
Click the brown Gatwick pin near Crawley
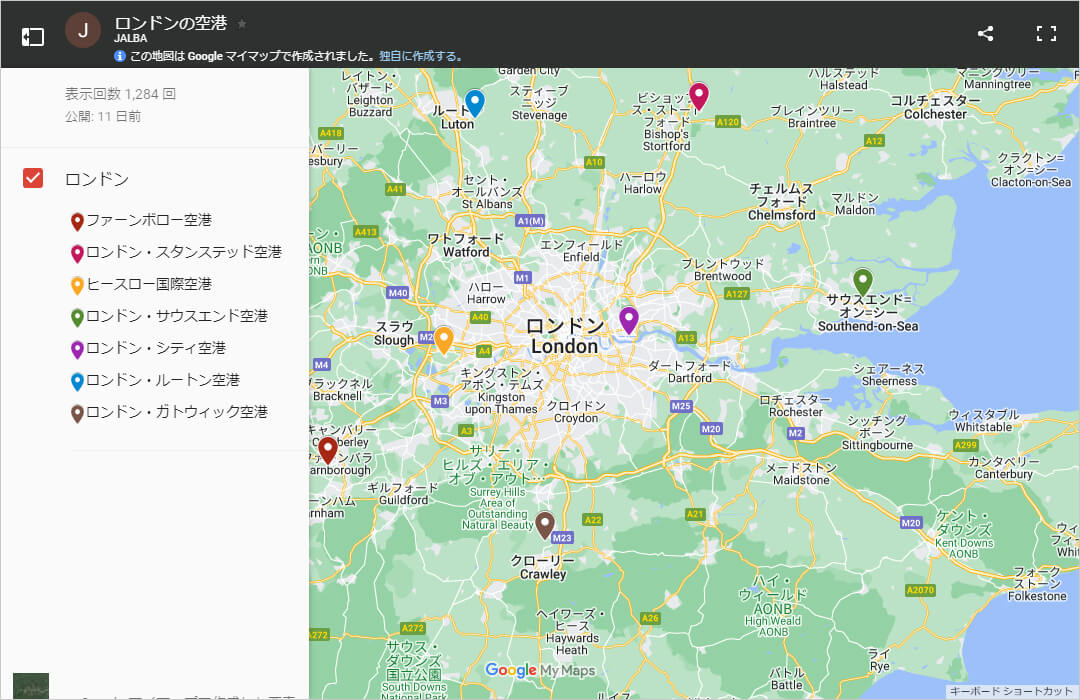545,523
